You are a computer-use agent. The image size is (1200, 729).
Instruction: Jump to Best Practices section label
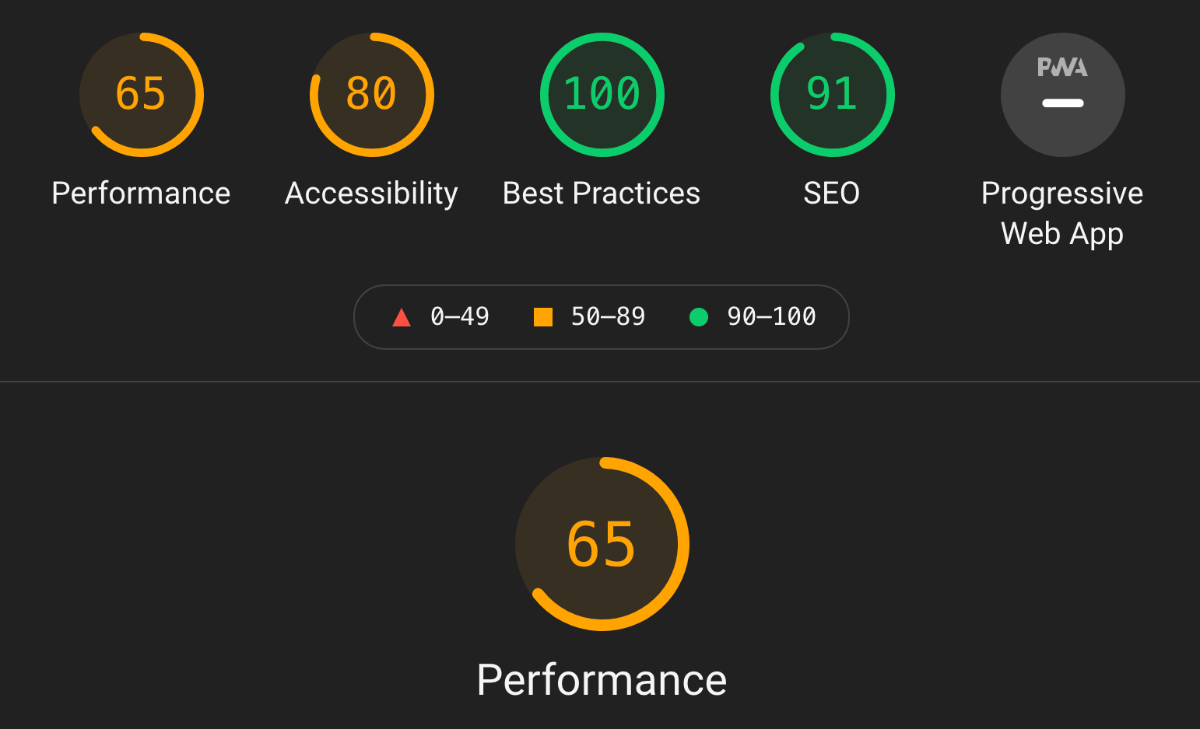602,193
